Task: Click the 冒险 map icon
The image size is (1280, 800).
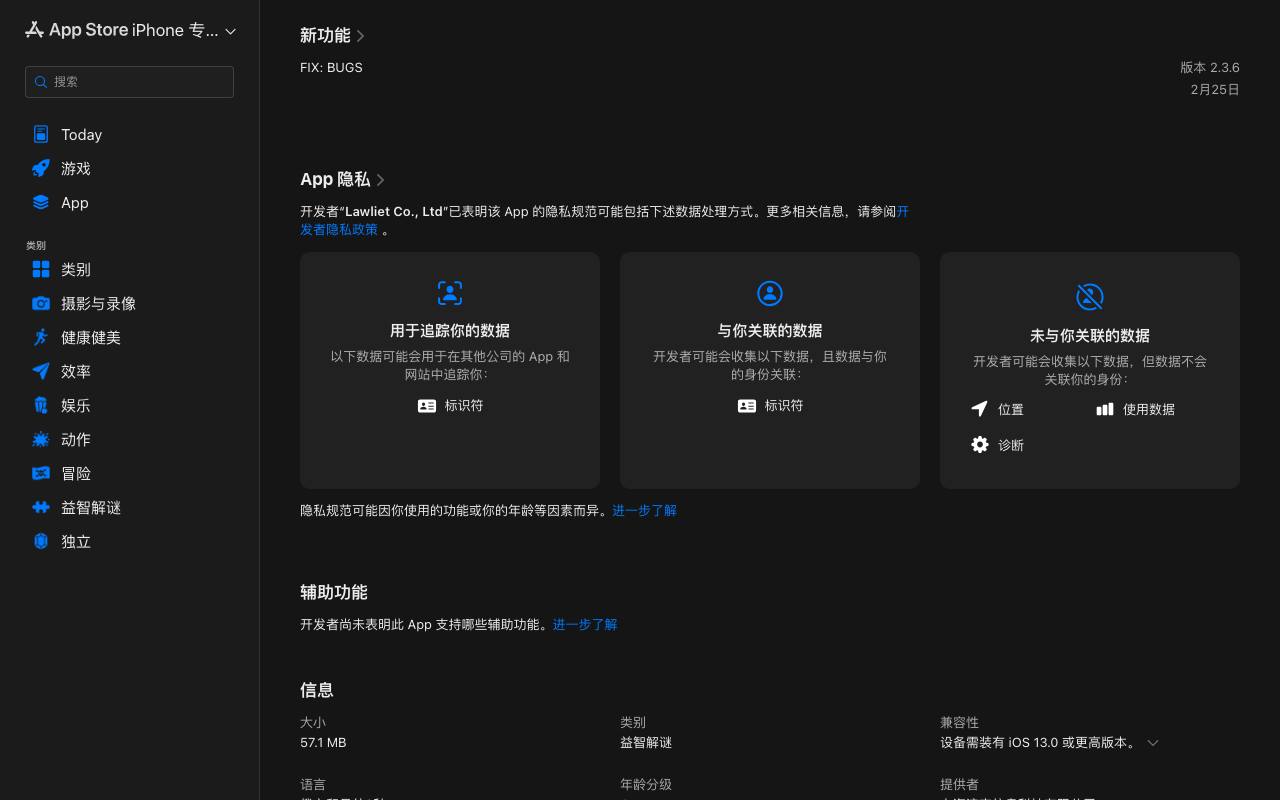Action: (41, 473)
